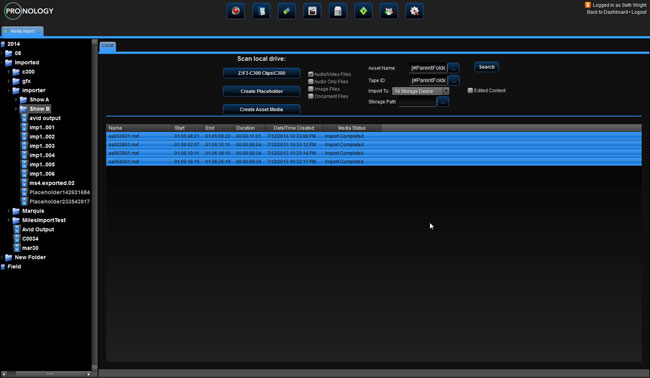
Task: Open the Tape ID ellipsis button
Action: tap(454, 80)
